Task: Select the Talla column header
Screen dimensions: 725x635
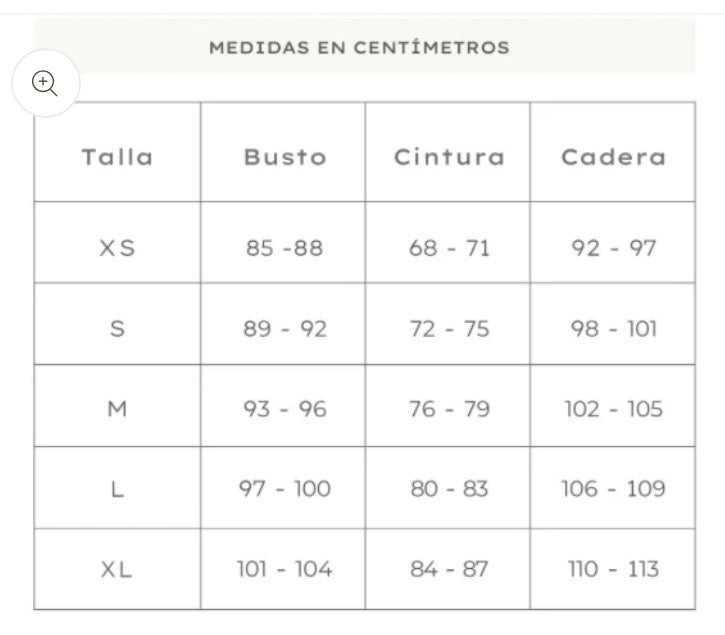Action: click(x=117, y=157)
